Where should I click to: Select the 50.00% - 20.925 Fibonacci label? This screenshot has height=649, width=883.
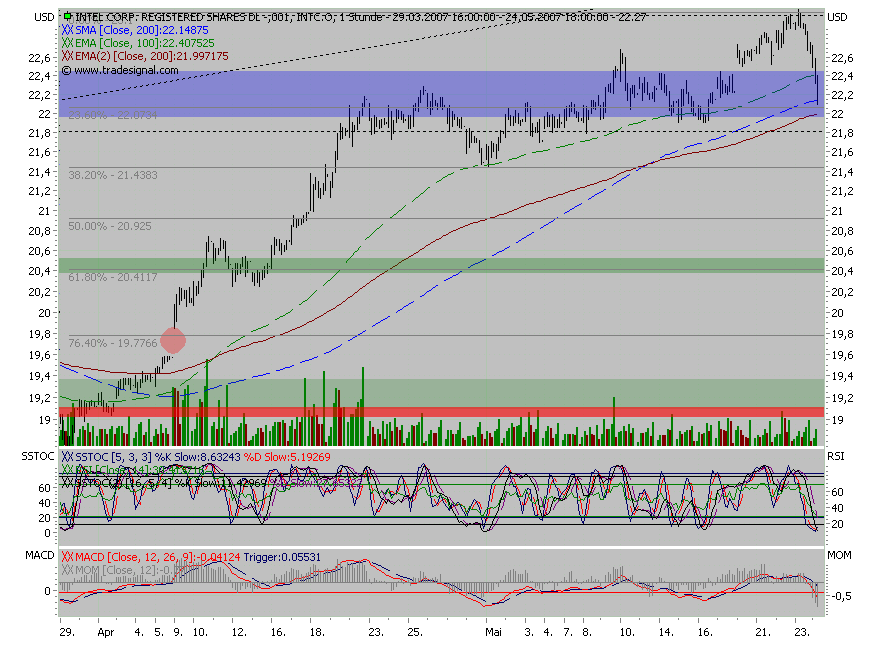coord(110,227)
